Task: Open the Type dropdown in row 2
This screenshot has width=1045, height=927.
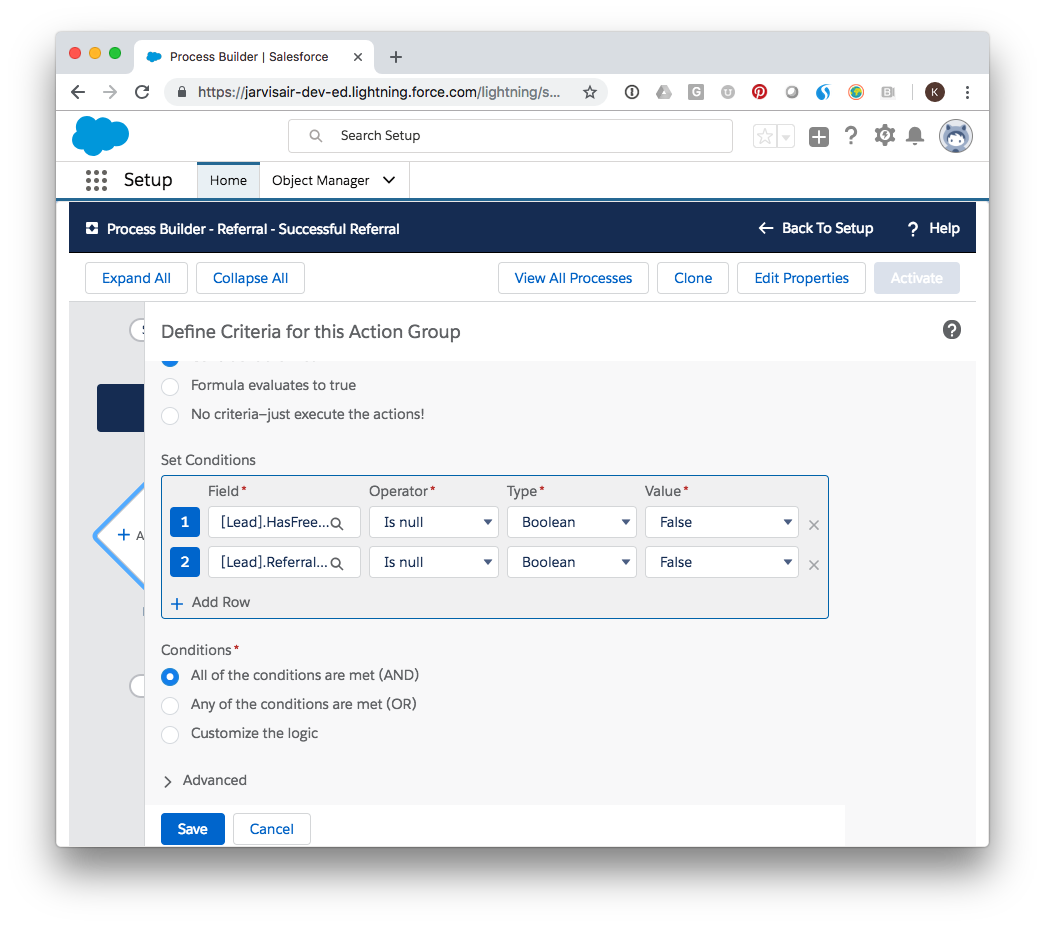Action: 572,562
